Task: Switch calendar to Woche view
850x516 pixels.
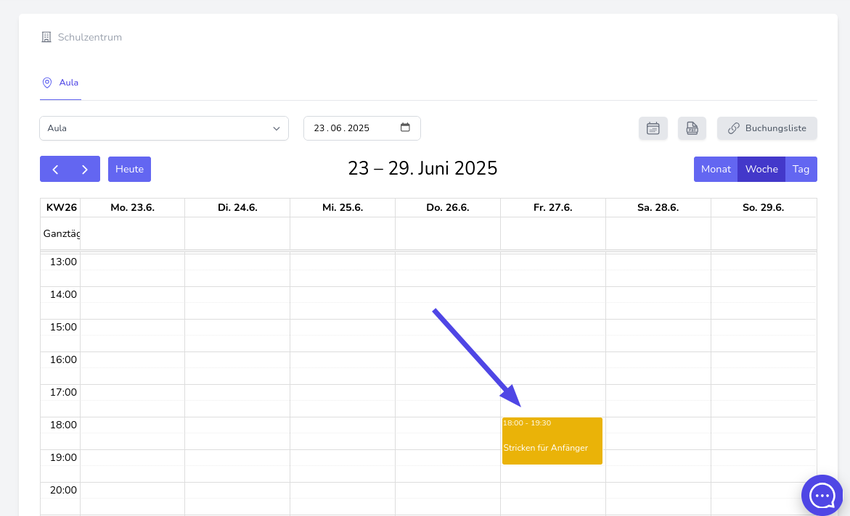Action: (761, 169)
